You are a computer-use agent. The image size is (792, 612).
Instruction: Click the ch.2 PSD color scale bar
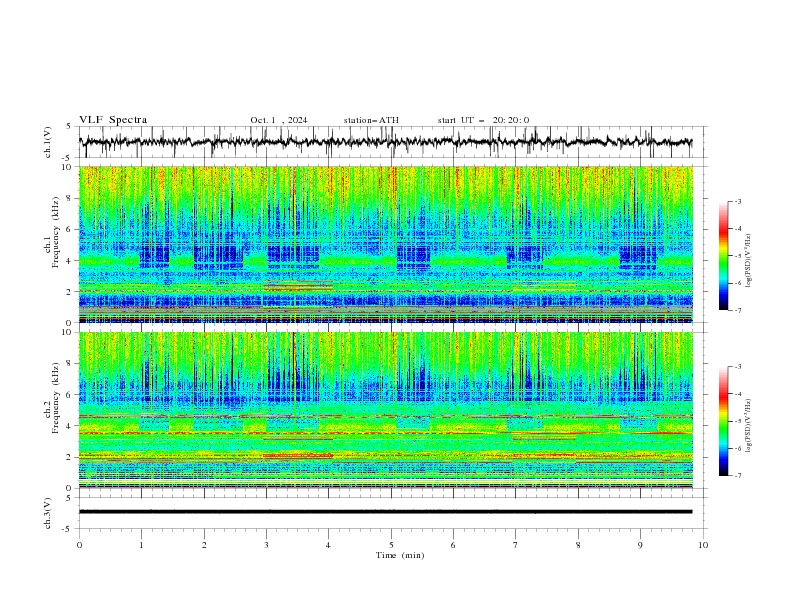(x=723, y=421)
